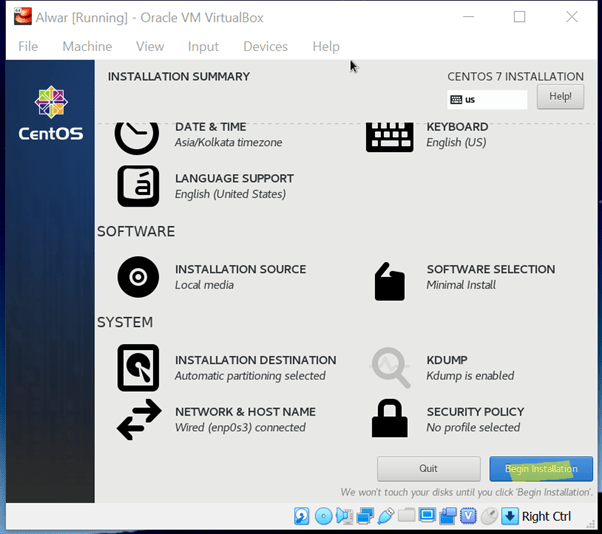Click the USB devices status bar icon
The width and height of the screenshot is (602, 534).
click(x=385, y=516)
